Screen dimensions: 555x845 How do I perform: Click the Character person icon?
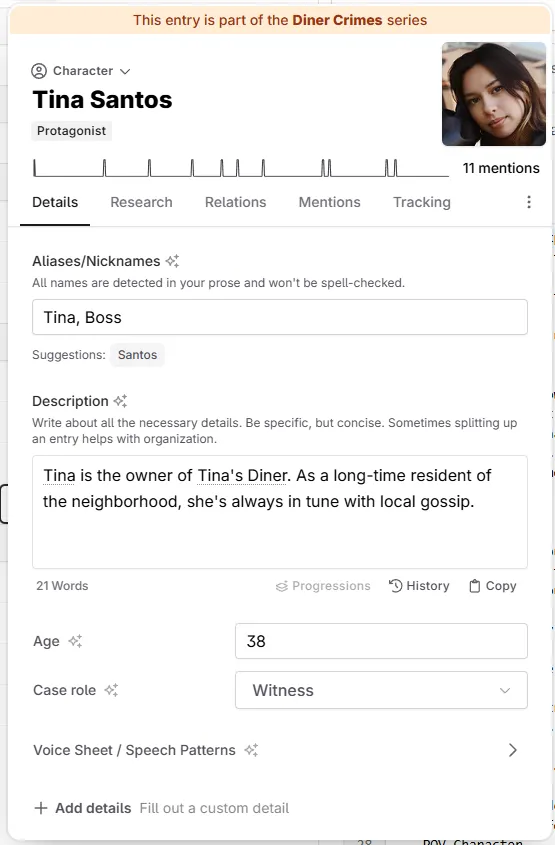click(x=39, y=71)
